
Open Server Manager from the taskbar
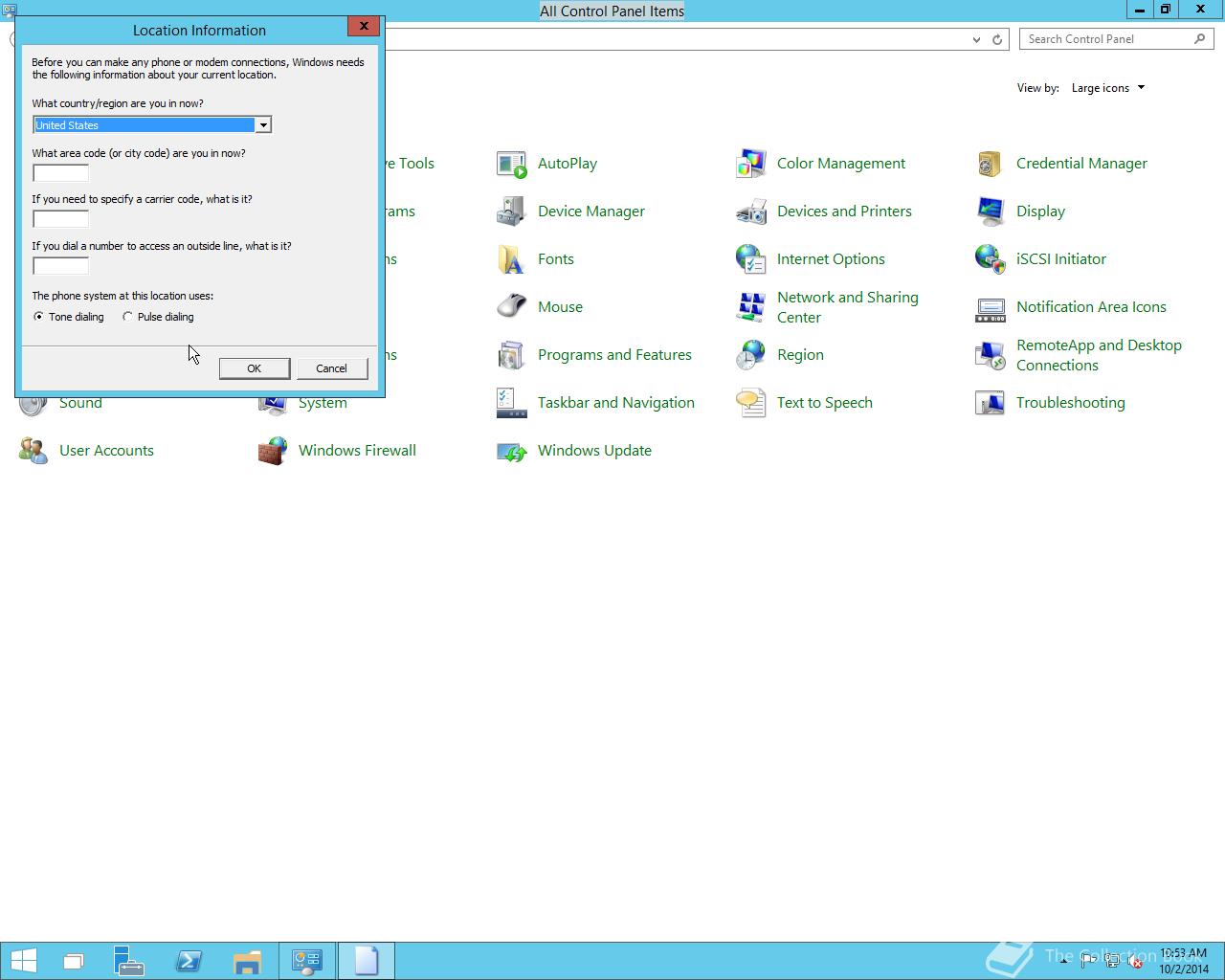(x=129, y=961)
